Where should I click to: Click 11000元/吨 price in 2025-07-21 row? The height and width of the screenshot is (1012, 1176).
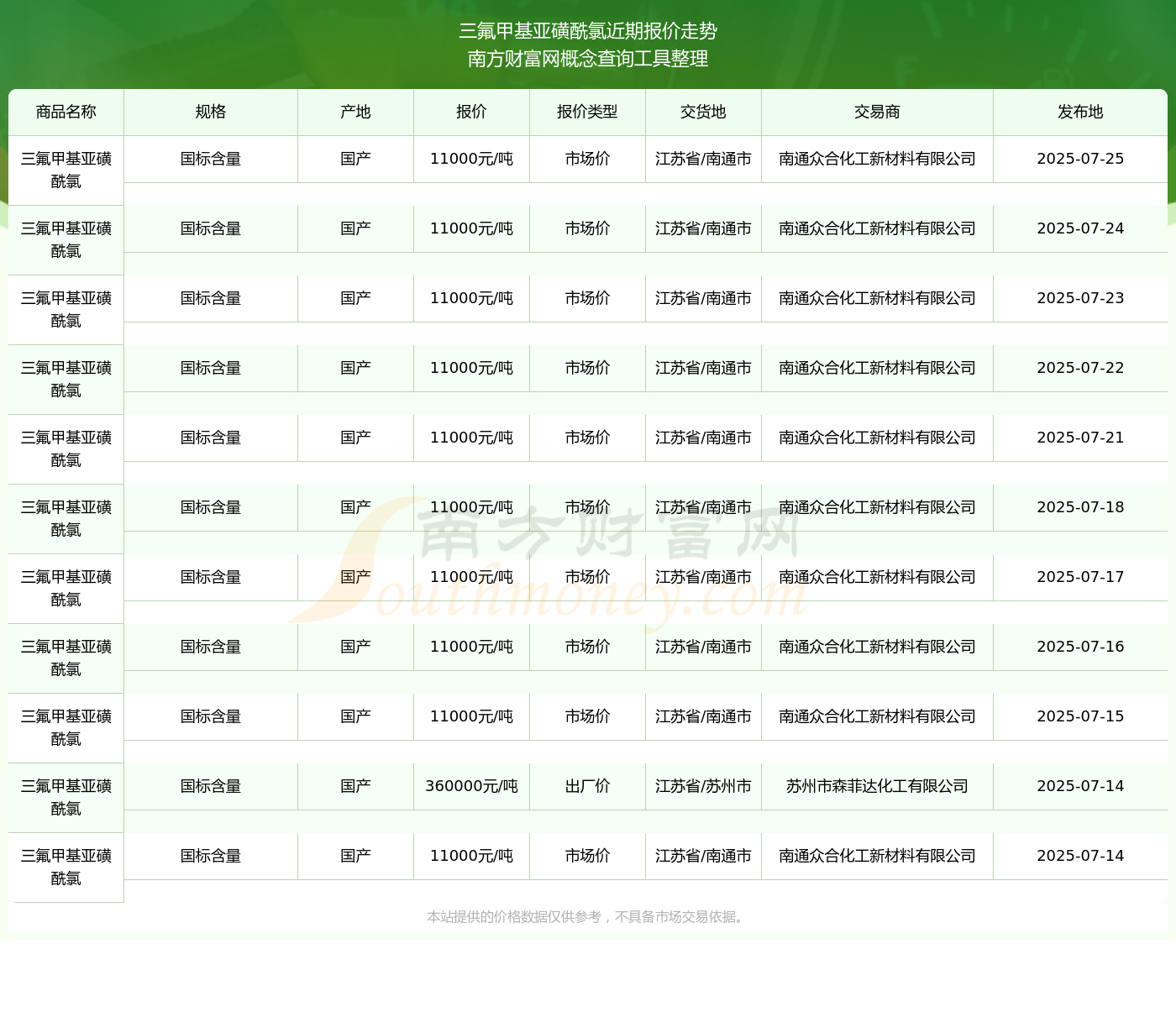pyautogui.click(x=472, y=438)
